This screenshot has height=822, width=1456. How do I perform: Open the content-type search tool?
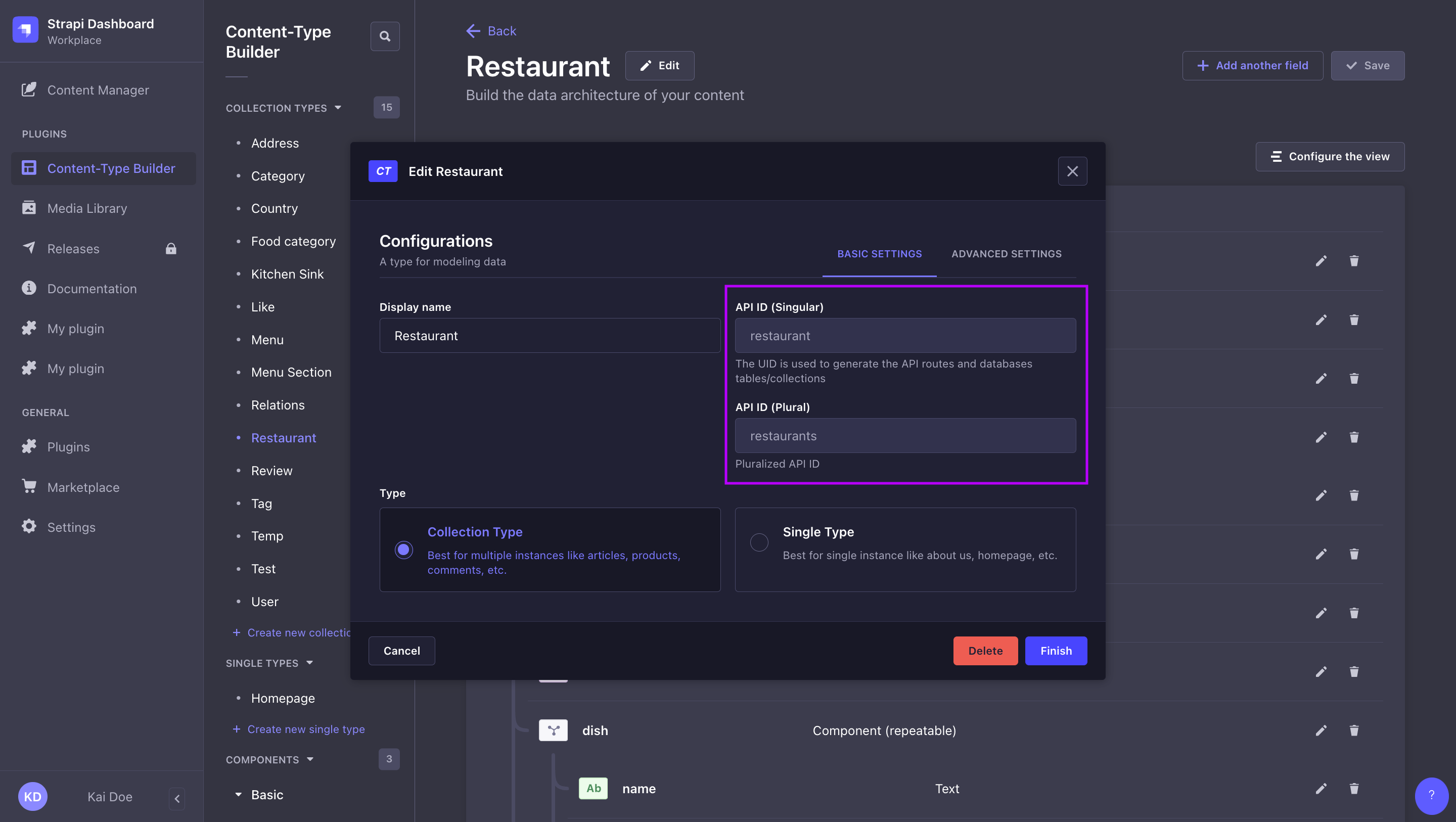click(x=385, y=35)
